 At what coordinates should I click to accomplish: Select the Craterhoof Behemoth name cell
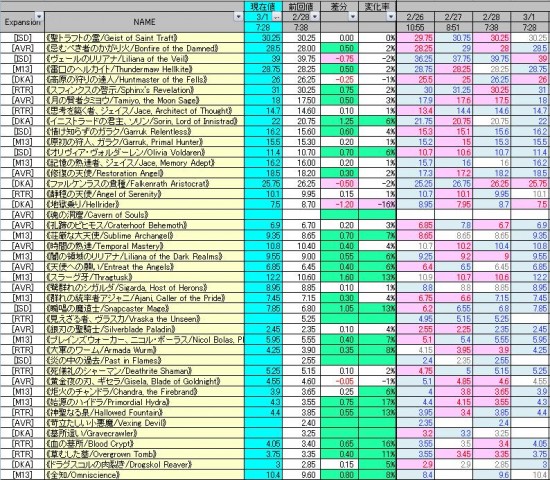144,225
